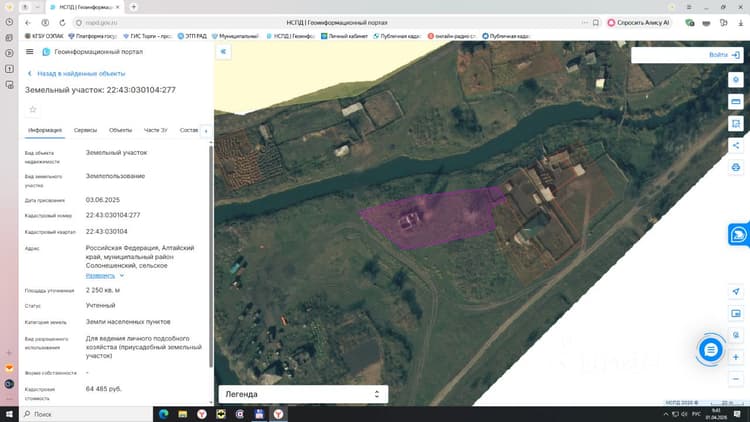Expand the Легенда panel
This screenshot has height=422, width=750.
click(x=303, y=394)
